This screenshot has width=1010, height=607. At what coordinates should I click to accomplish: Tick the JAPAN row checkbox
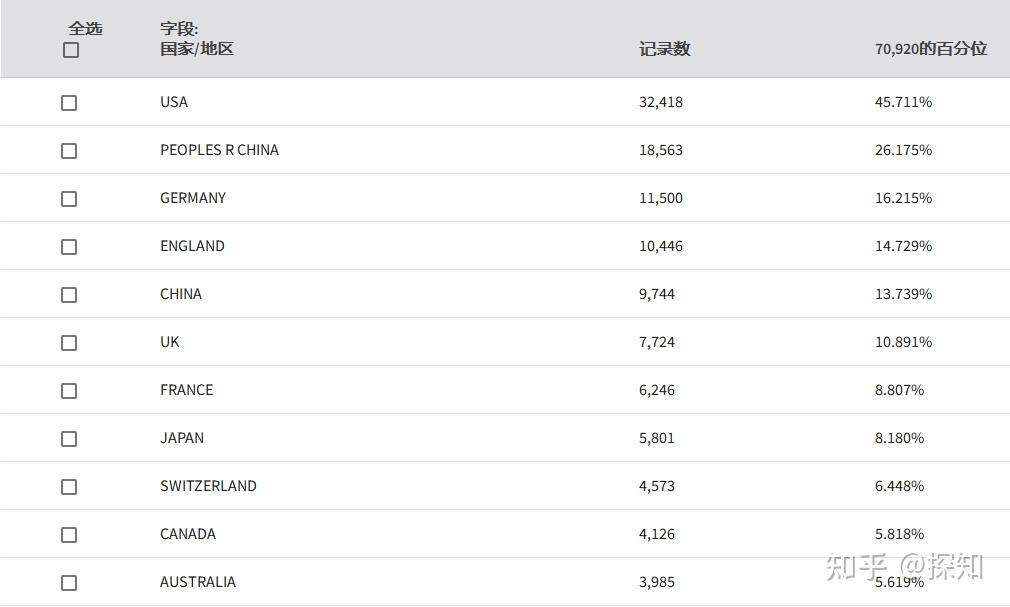point(69,439)
